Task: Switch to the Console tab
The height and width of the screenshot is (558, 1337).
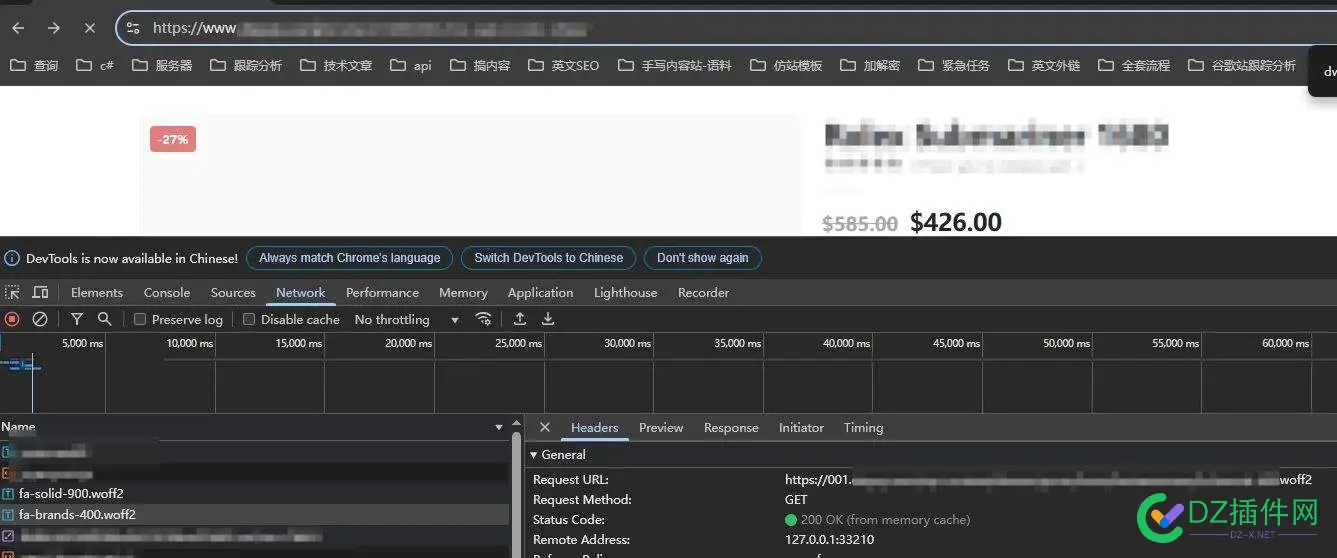Action: click(166, 293)
